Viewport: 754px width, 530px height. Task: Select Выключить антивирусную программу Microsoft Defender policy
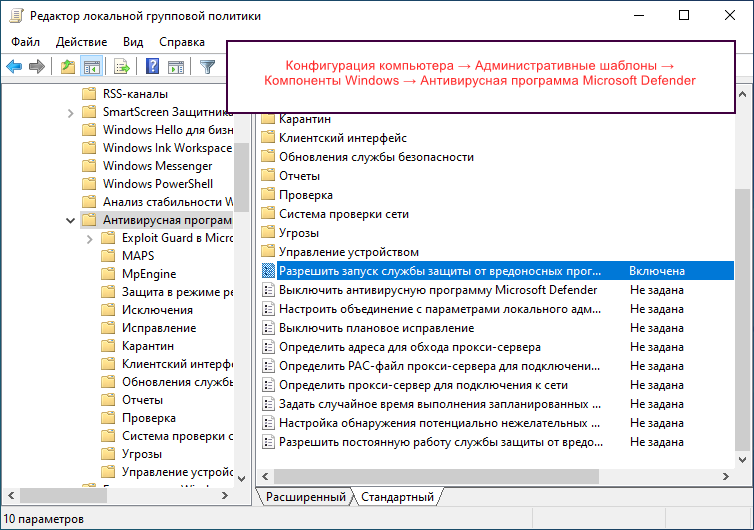[x=438, y=290]
